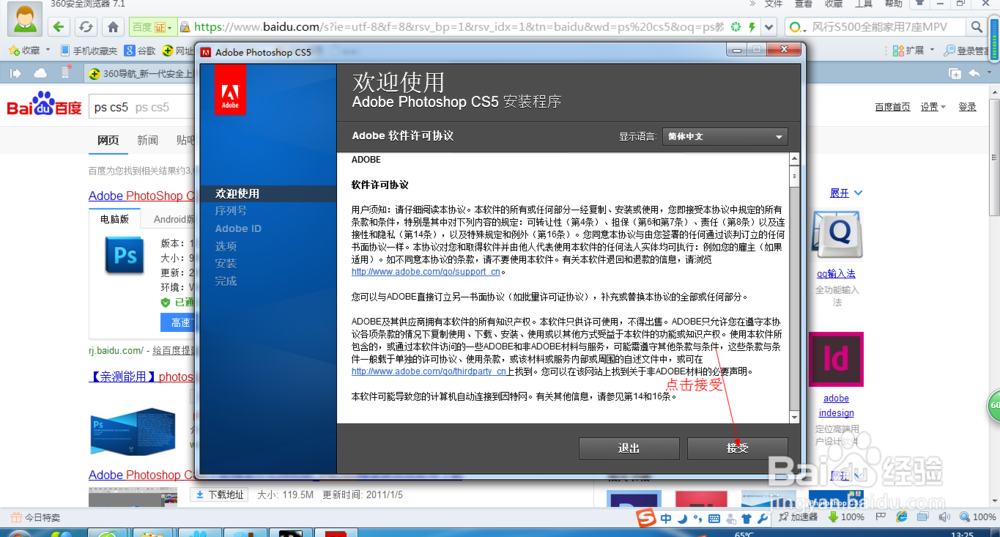Open the 谷歌 bookmark
The width and height of the screenshot is (1000, 537).
[x=140, y=50]
